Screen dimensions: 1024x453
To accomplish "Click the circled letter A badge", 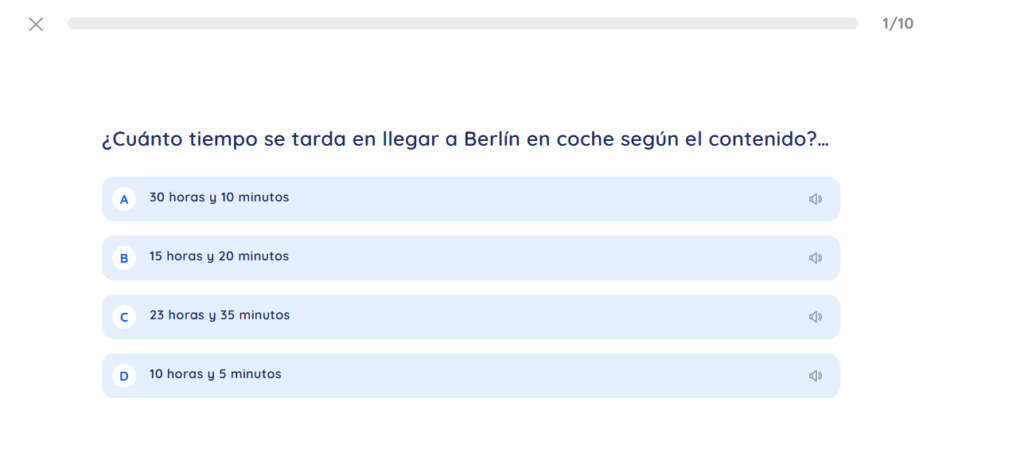I will pyautogui.click(x=124, y=199).
